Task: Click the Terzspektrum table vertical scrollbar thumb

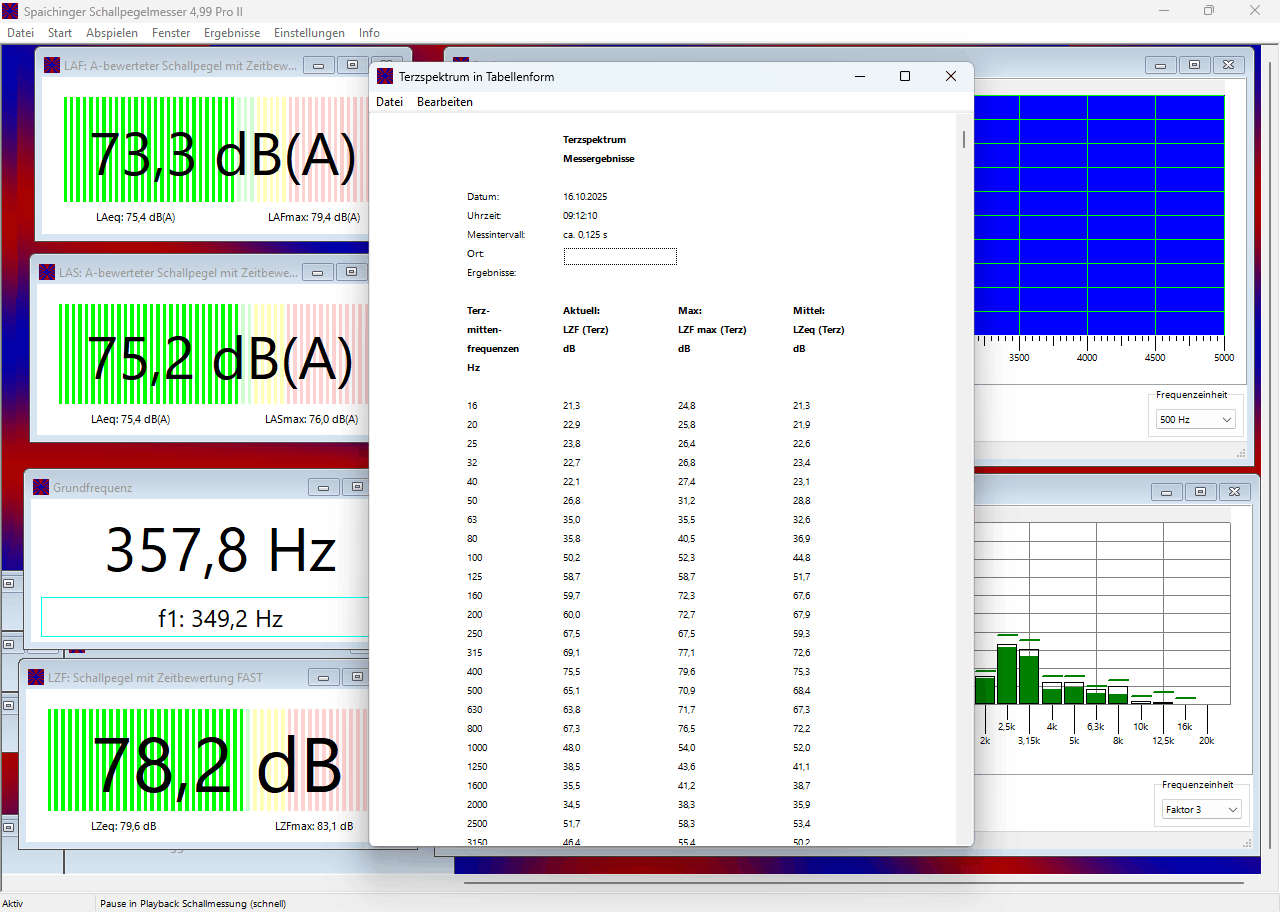Action: [x=964, y=139]
